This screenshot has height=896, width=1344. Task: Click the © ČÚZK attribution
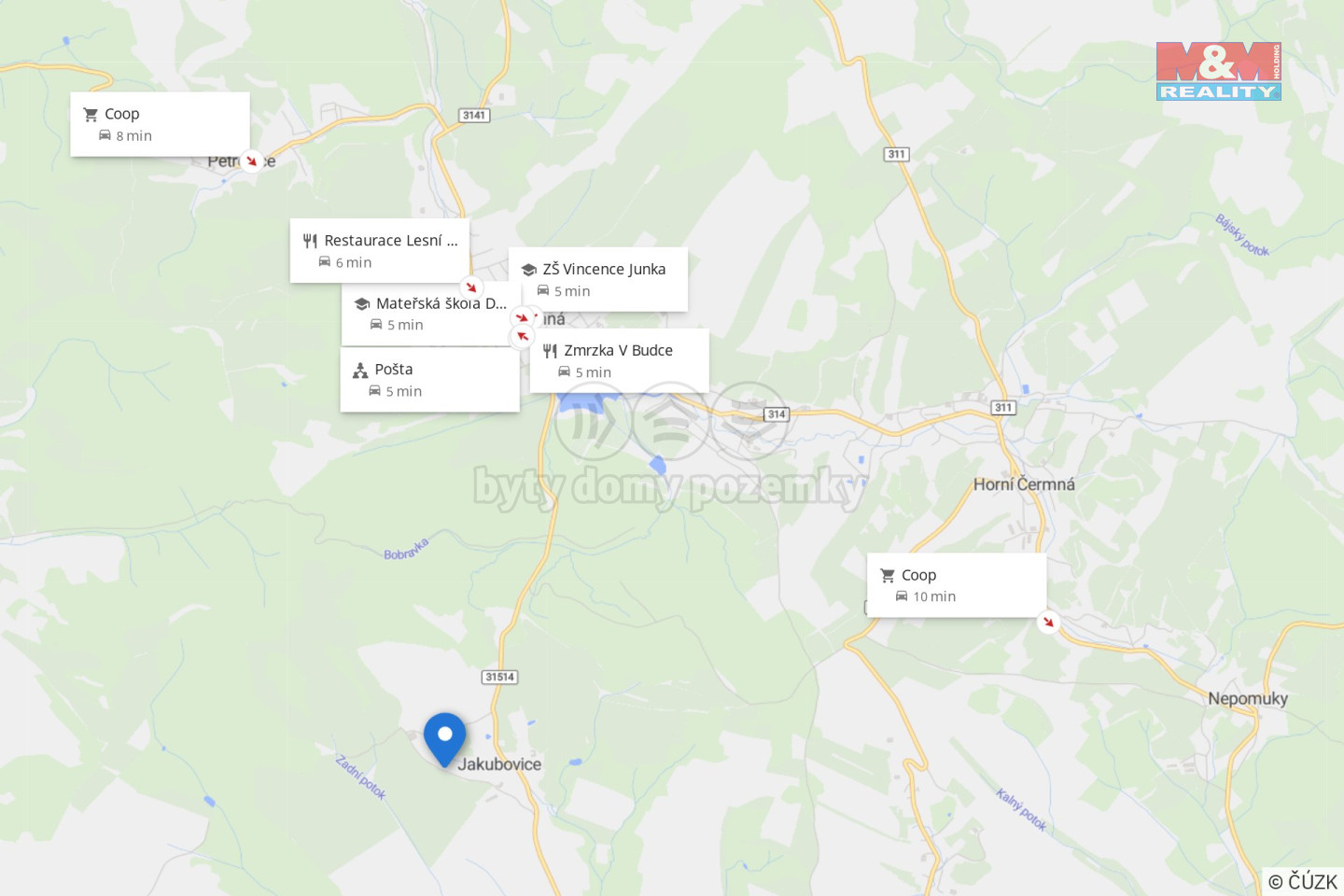1303,881
